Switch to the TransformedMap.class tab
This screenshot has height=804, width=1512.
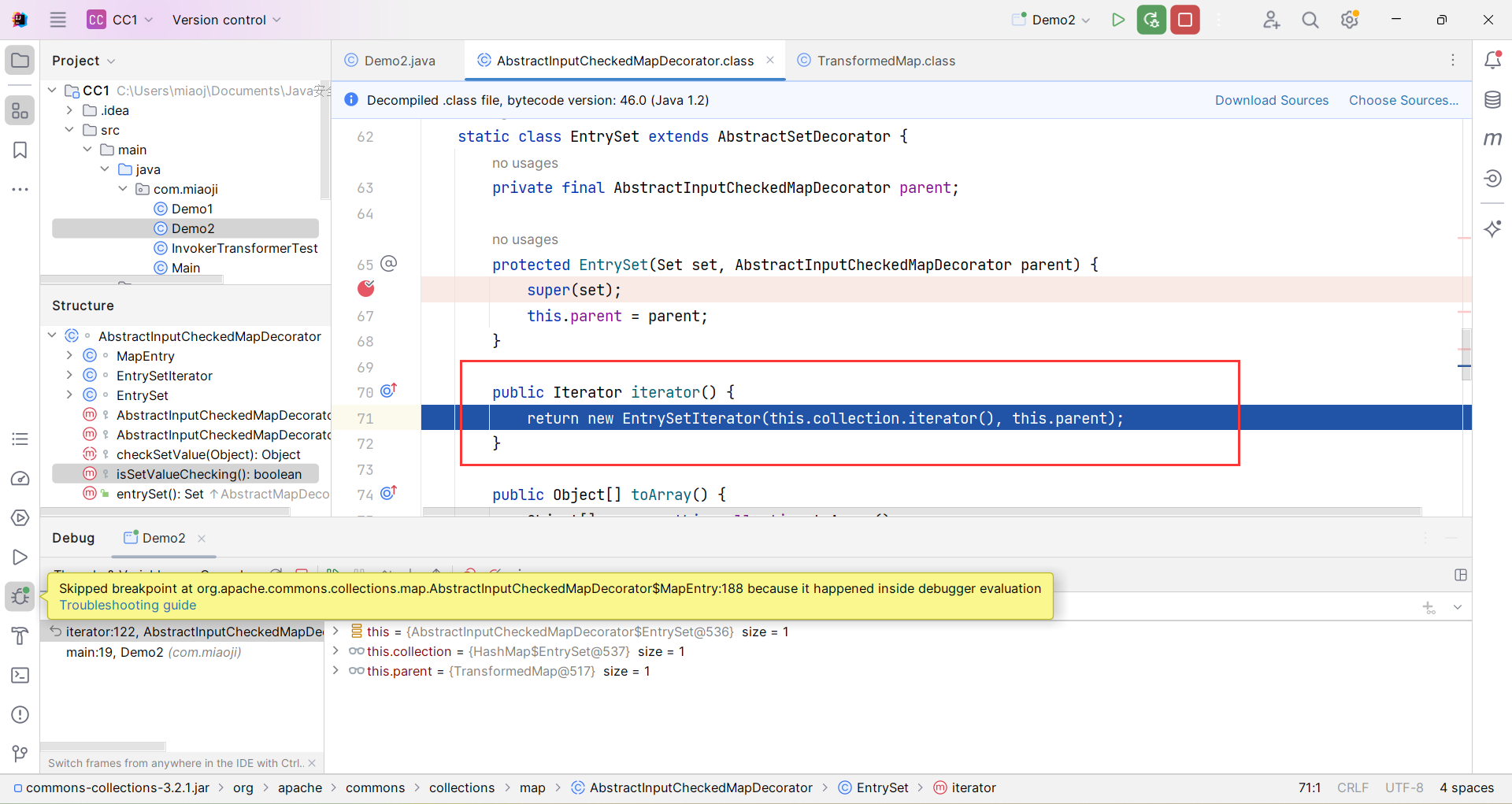point(885,61)
